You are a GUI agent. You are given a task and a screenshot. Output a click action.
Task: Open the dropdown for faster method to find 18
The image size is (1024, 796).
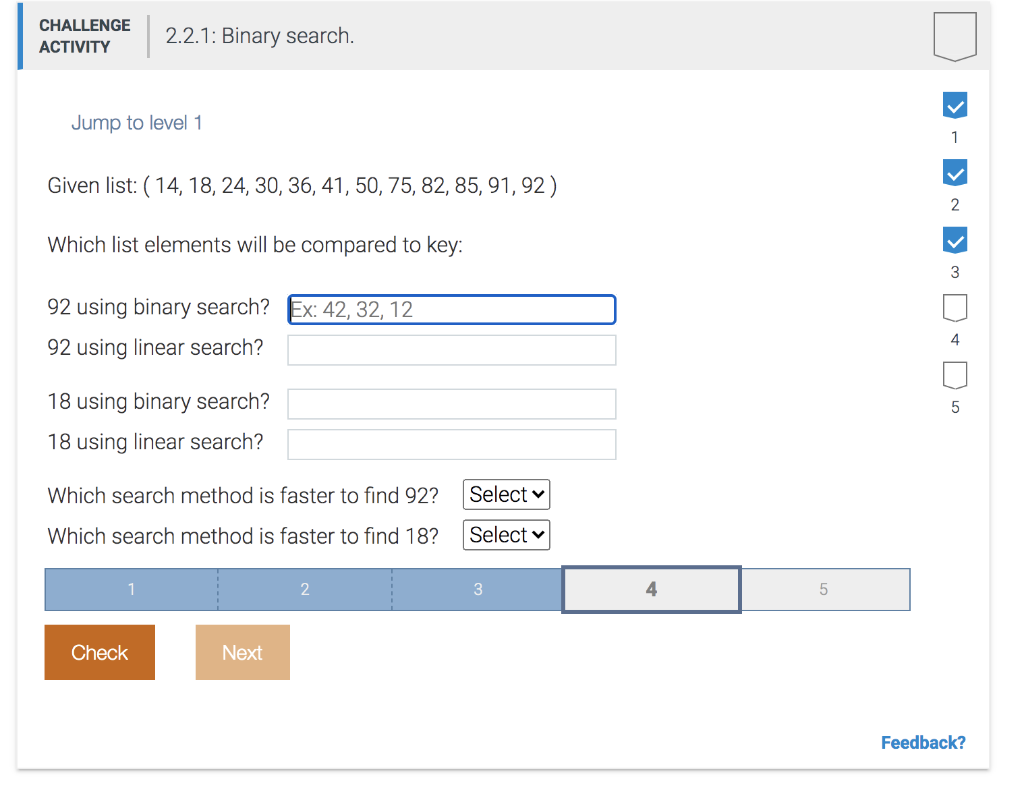(506, 535)
